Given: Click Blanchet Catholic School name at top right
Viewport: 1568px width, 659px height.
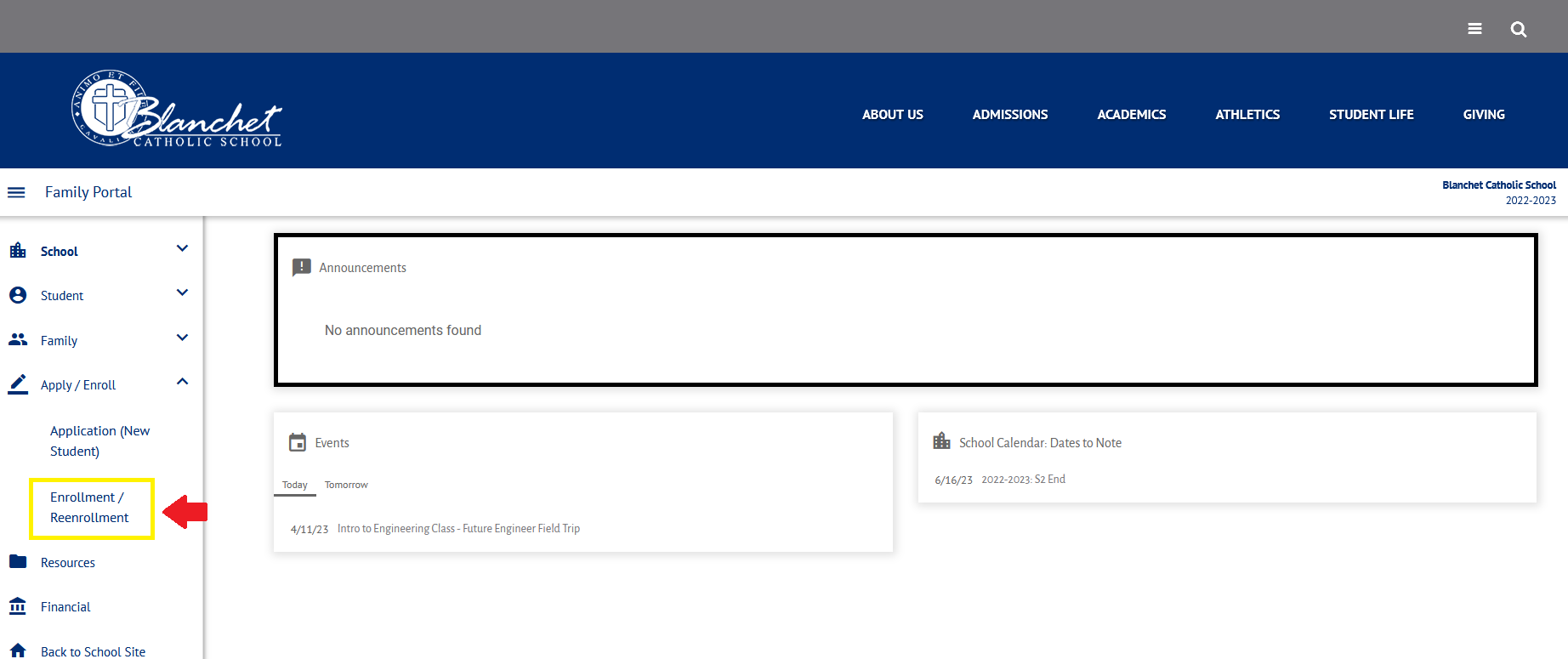Looking at the screenshot, I should coord(1499,185).
